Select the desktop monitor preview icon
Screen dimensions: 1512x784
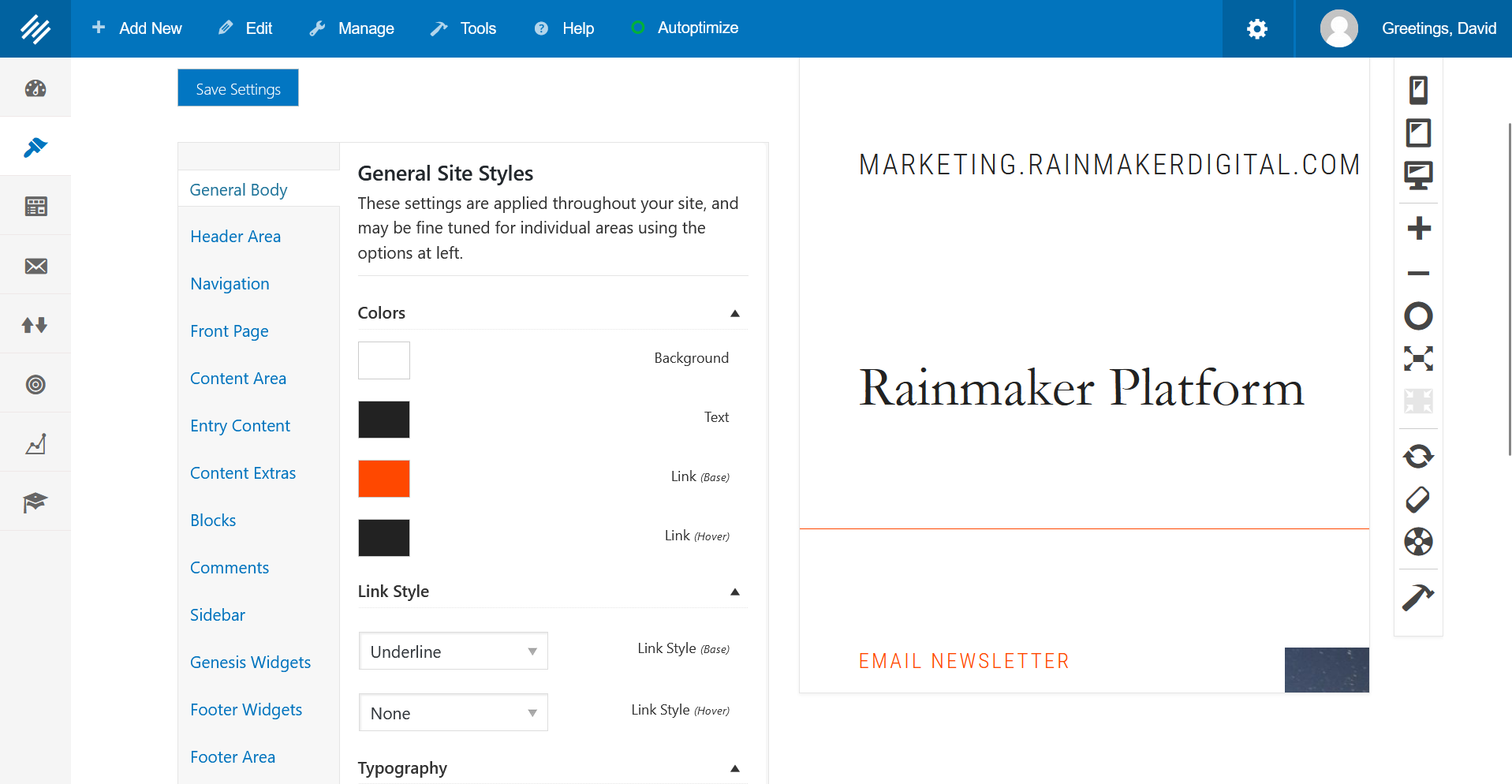coord(1417,177)
